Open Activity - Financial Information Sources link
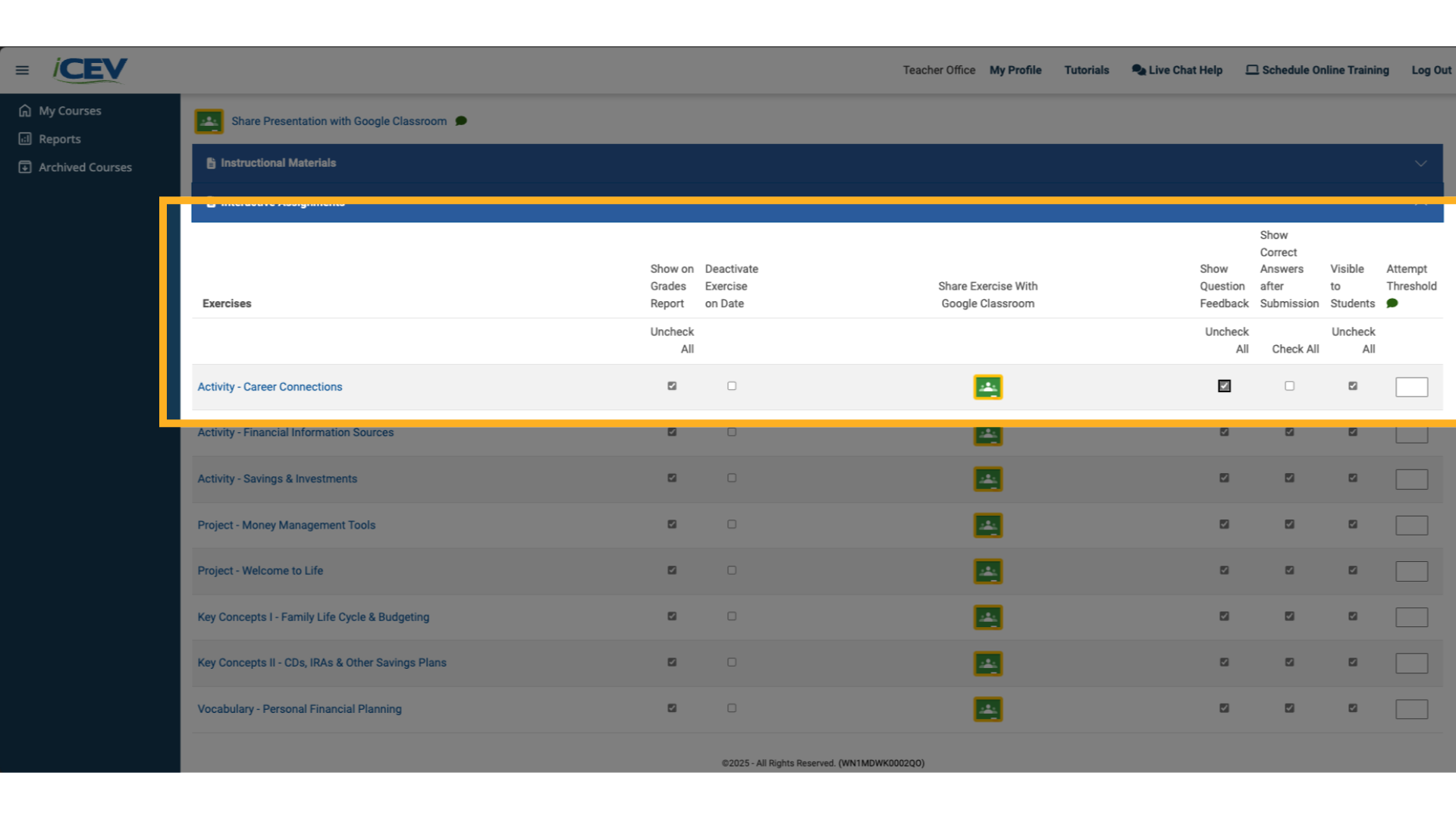This screenshot has height=819, width=1456. [296, 432]
